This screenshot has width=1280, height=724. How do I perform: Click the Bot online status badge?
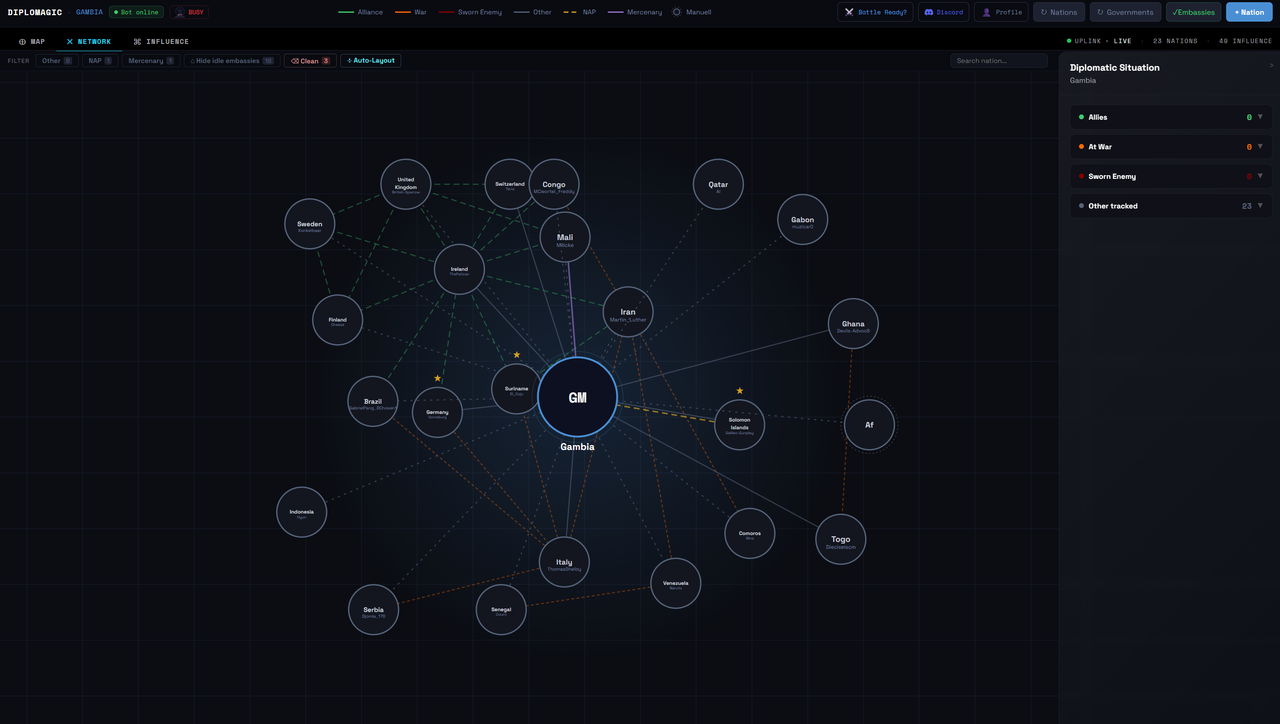coord(136,12)
